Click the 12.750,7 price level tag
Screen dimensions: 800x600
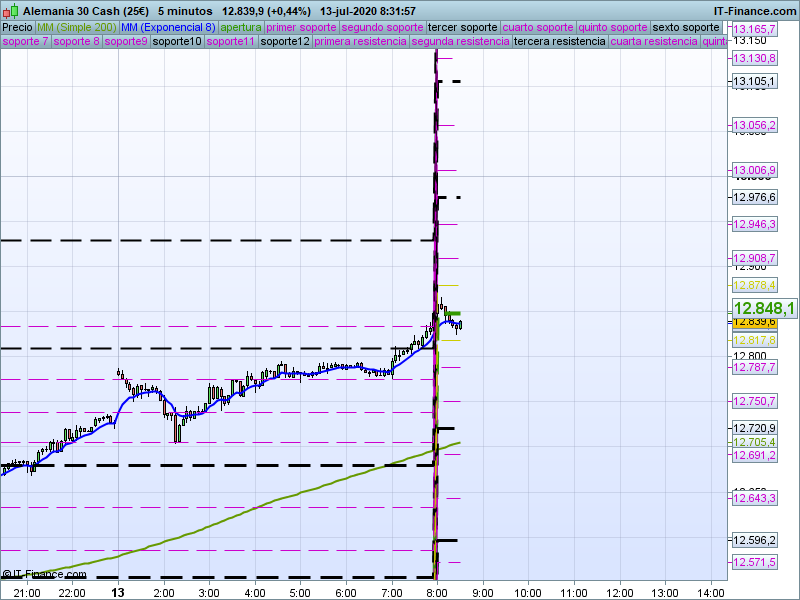pos(754,402)
